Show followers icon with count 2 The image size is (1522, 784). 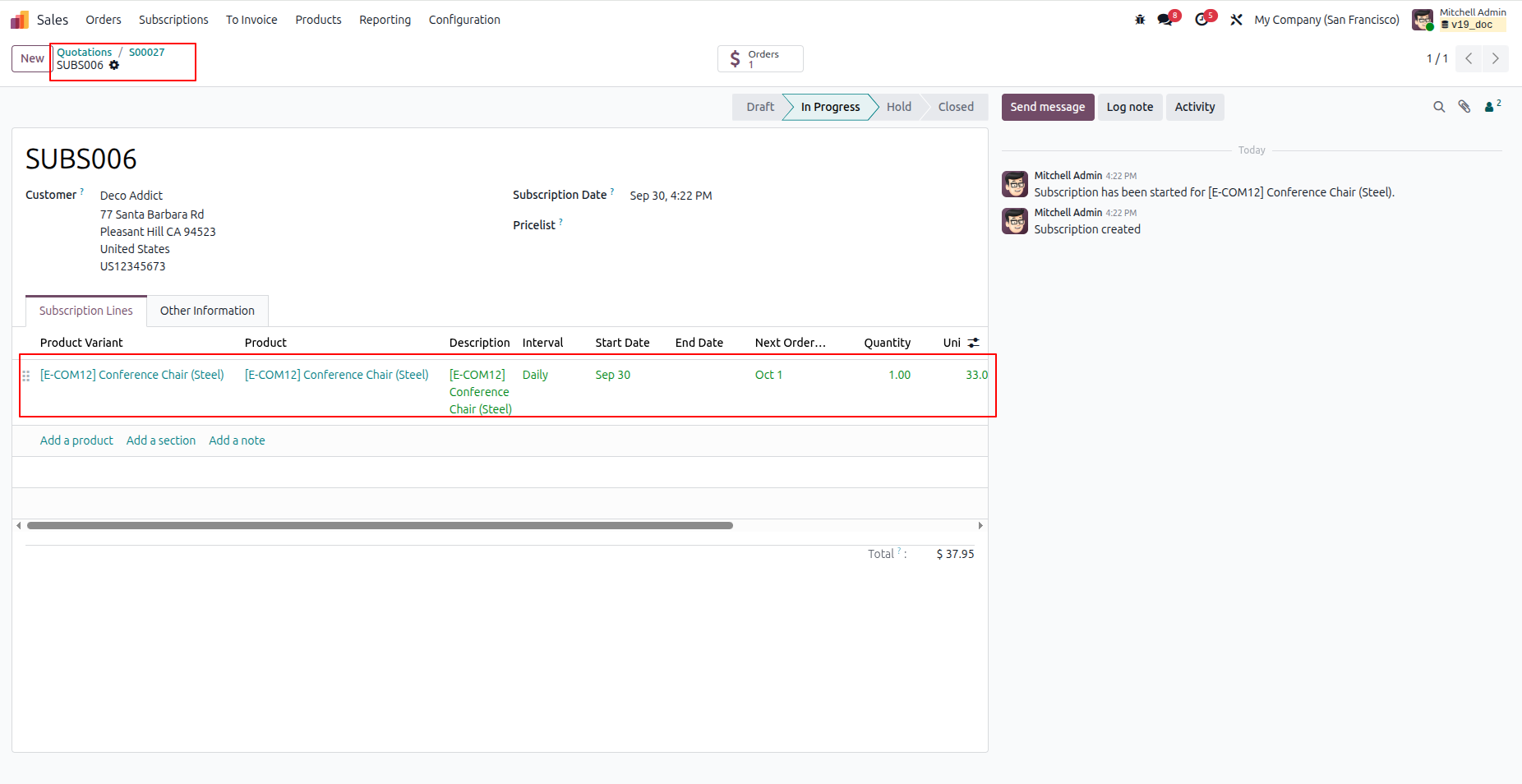coord(1492,106)
